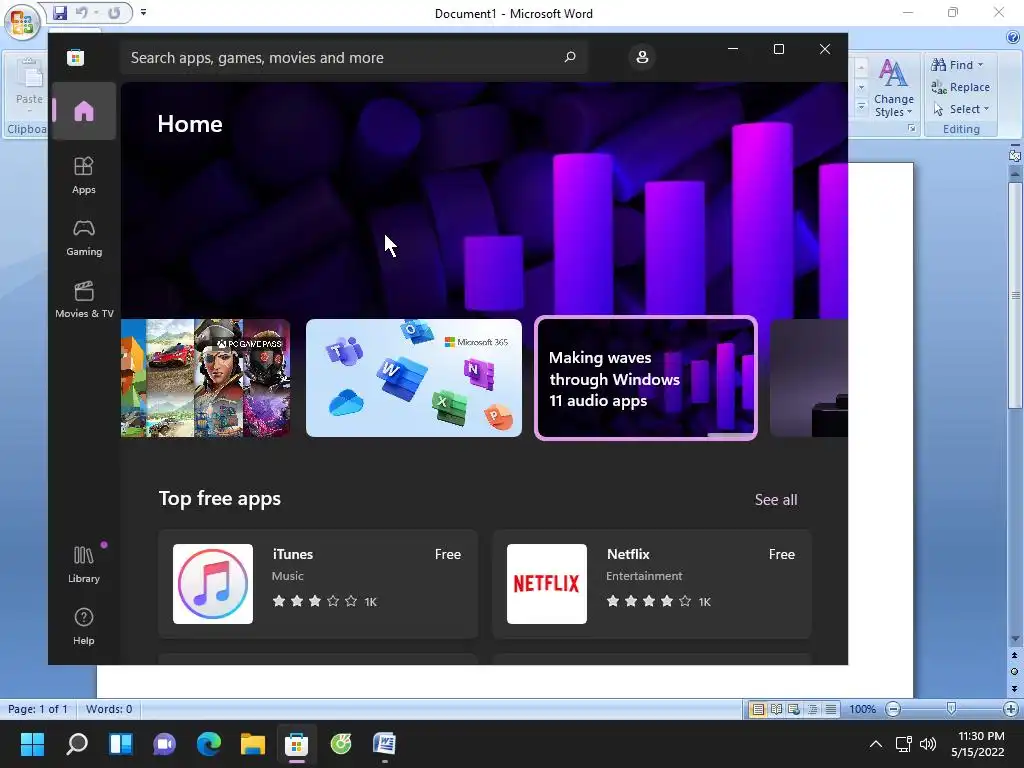Image resolution: width=1024 pixels, height=768 pixels.
Task: Open Help in Store sidebar
Action: 84,626
